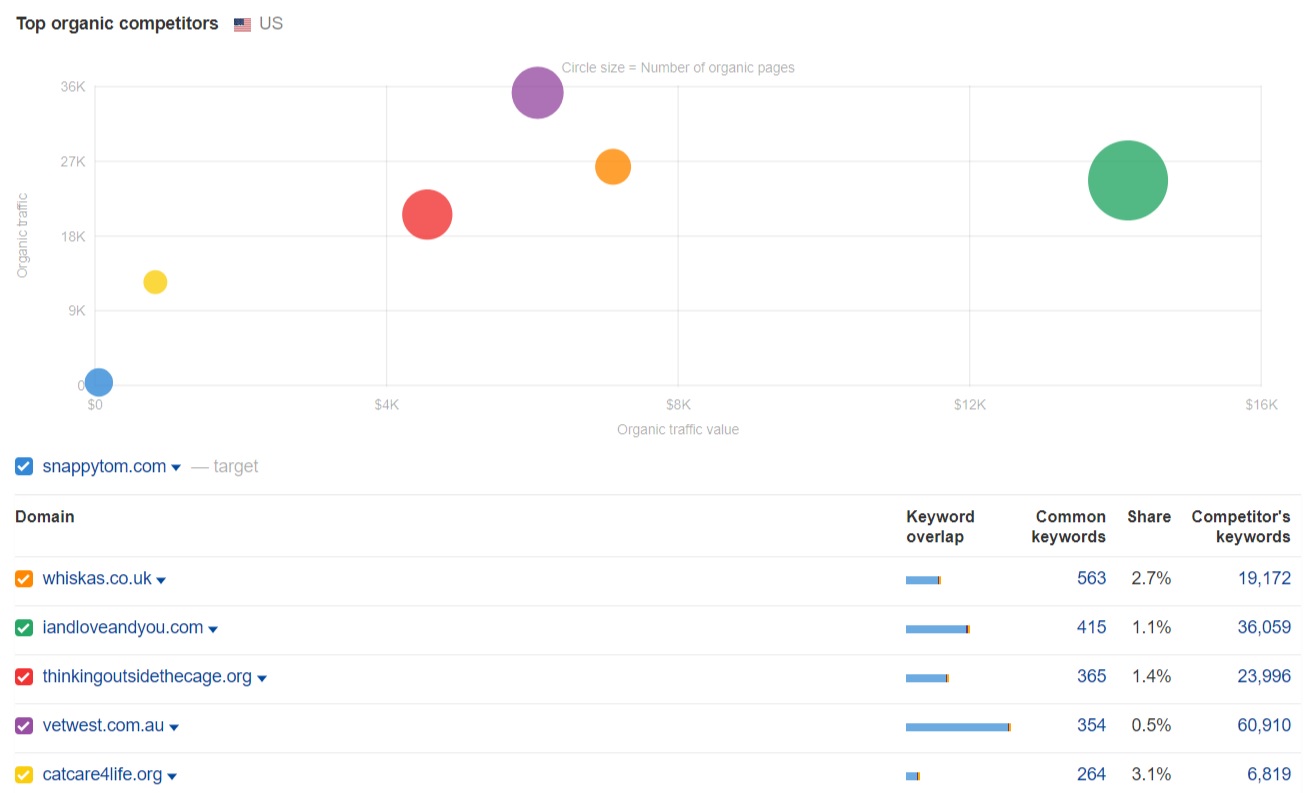Click the Competitor's keywords column header
The image size is (1313, 793).
1240,526
